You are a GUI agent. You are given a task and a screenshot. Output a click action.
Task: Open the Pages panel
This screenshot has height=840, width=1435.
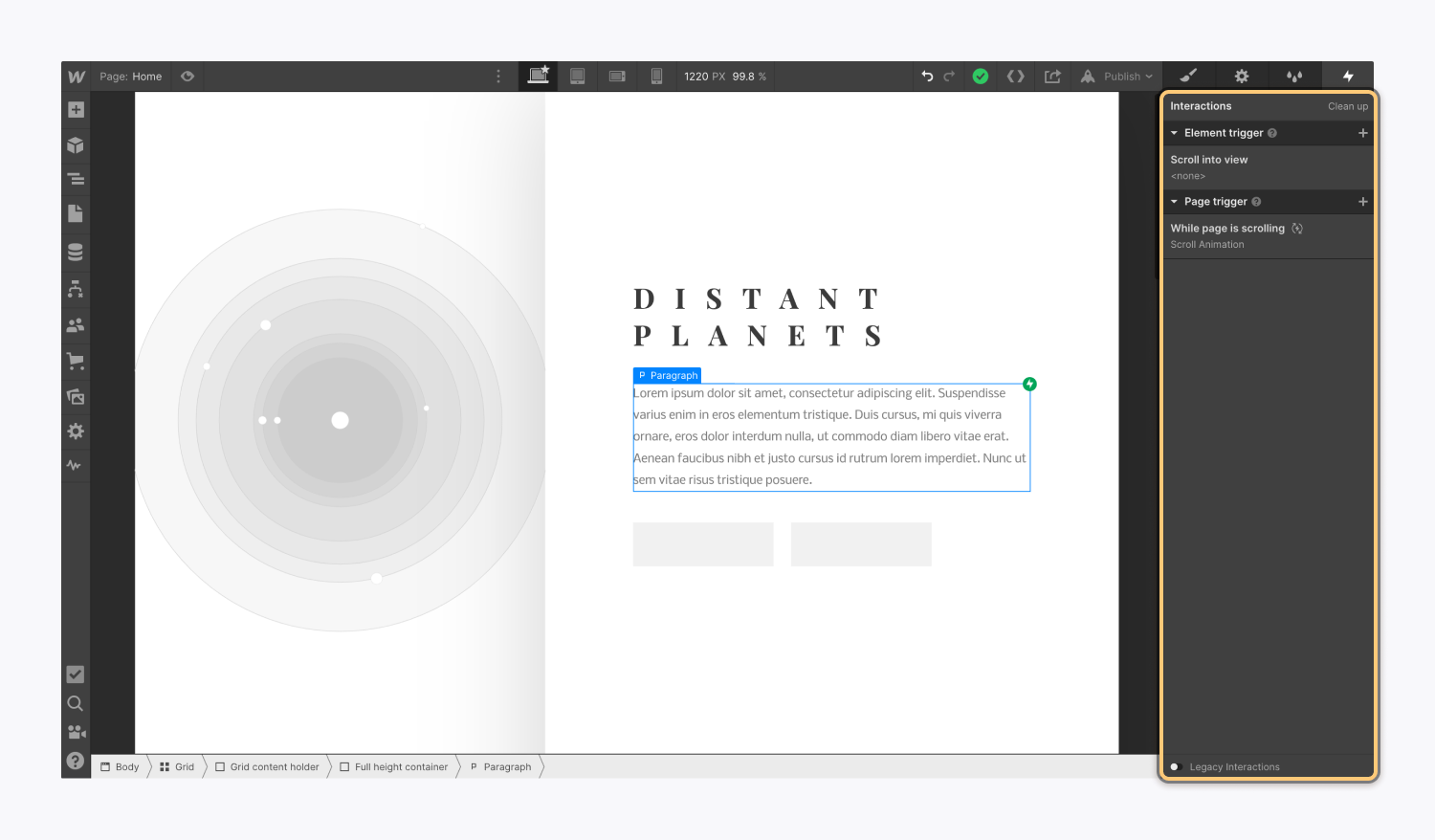(x=76, y=213)
